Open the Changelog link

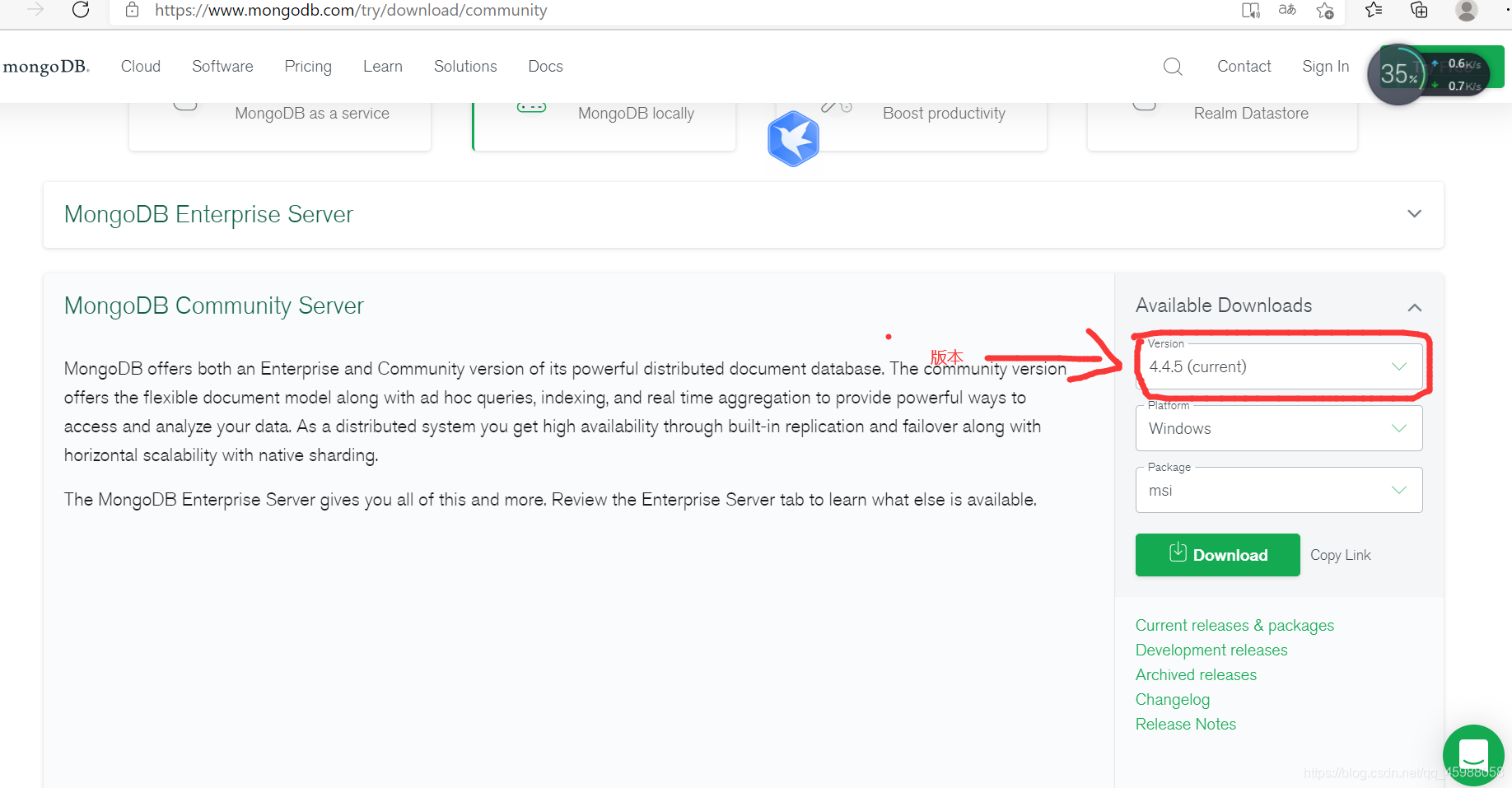pyautogui.click(x=1173, y=700)
